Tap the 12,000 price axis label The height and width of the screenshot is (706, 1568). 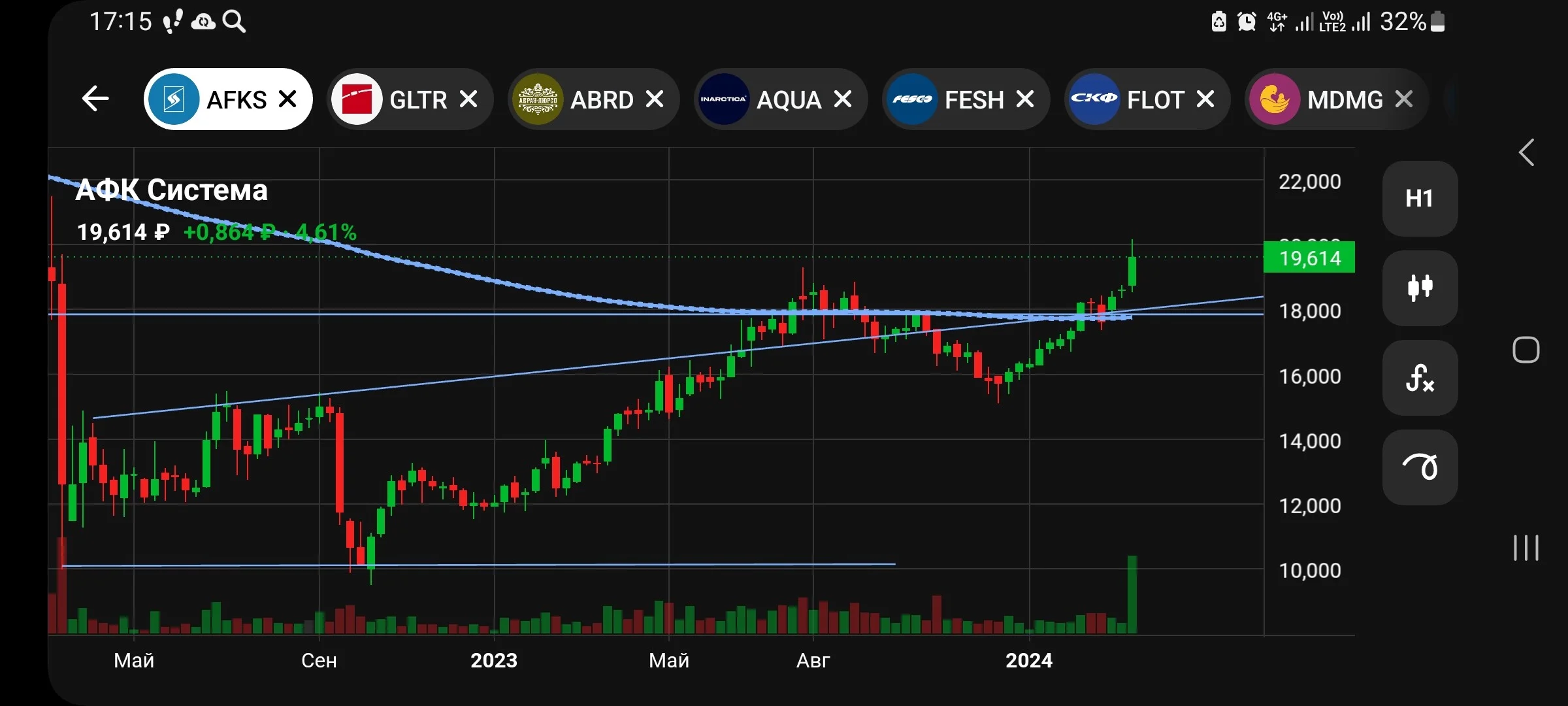pyautogui.click(x=1309, y=506)
